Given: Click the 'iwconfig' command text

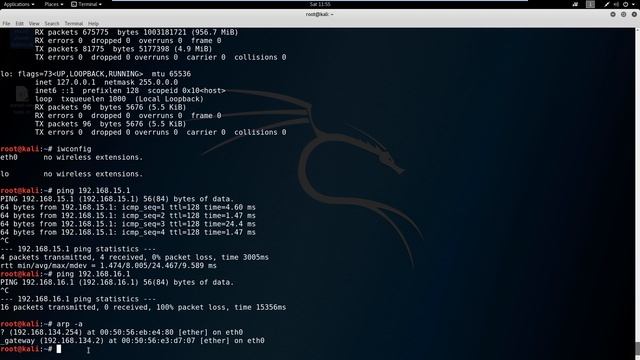Looking at the screenshot, I should point(74,149).
